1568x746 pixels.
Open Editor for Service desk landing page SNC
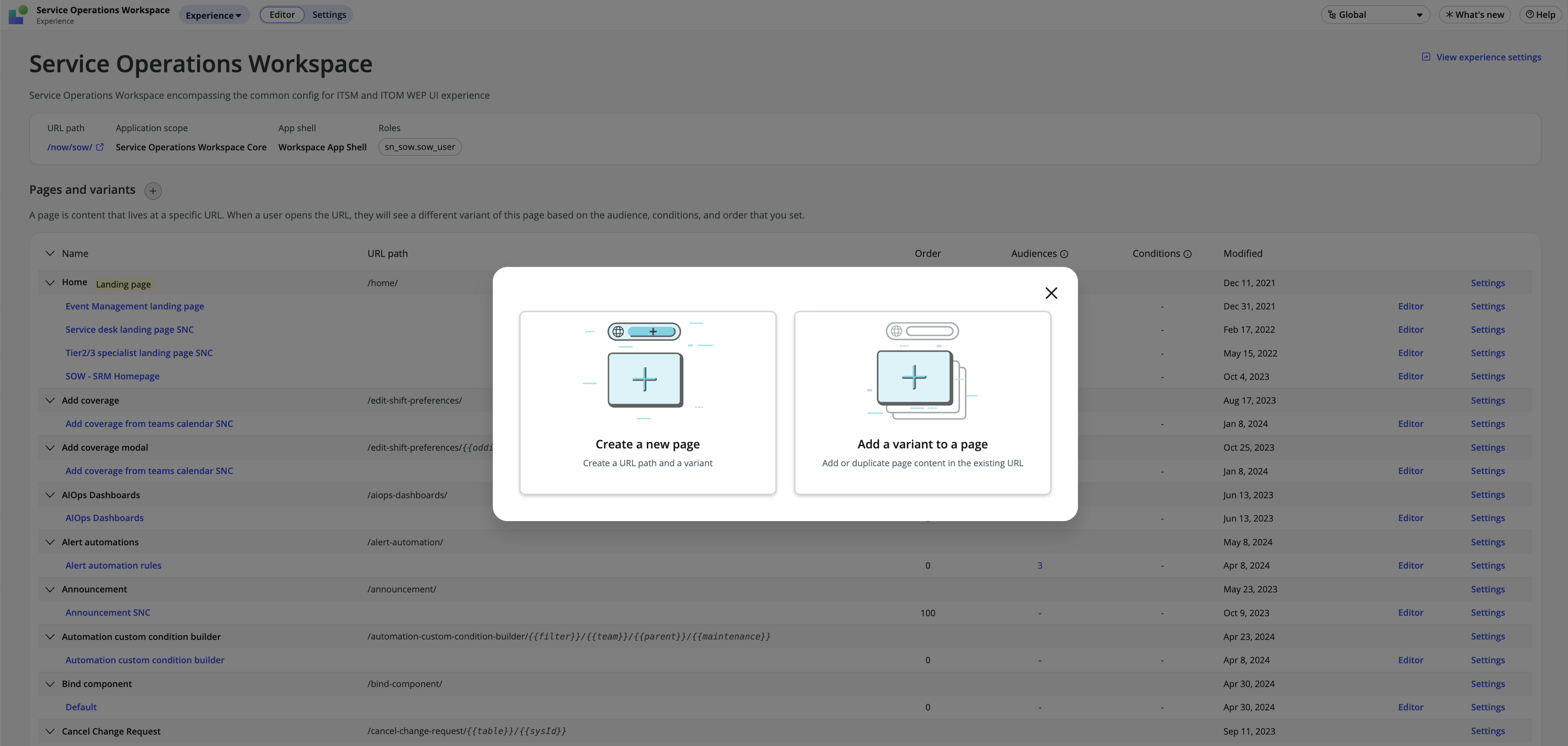pos(1410,330)
